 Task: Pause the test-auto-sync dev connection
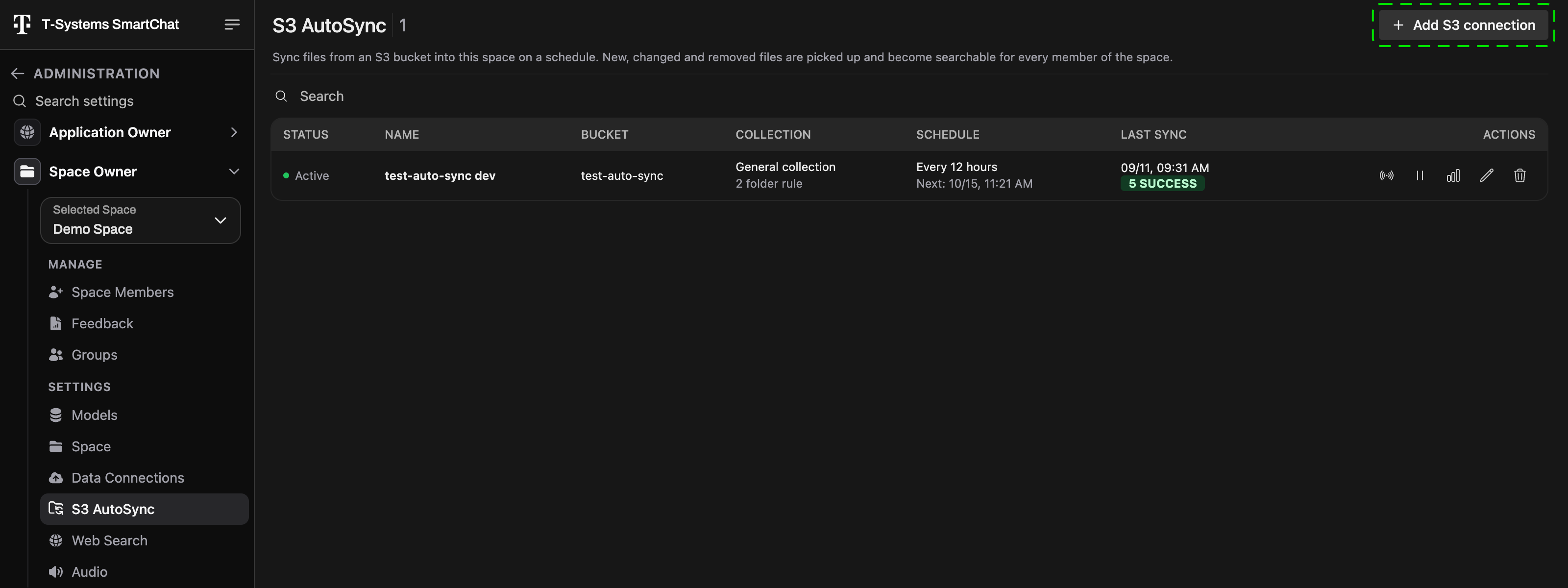(x=1420, y=176)
